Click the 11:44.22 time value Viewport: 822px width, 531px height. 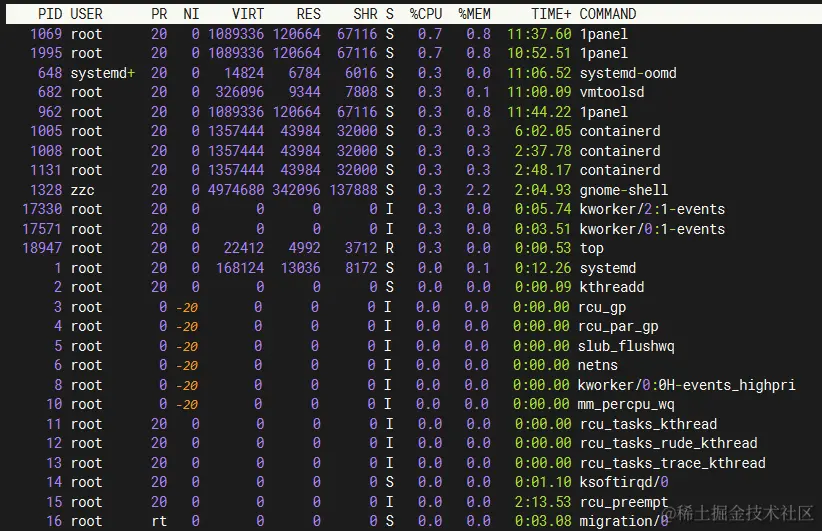(539, 112)
